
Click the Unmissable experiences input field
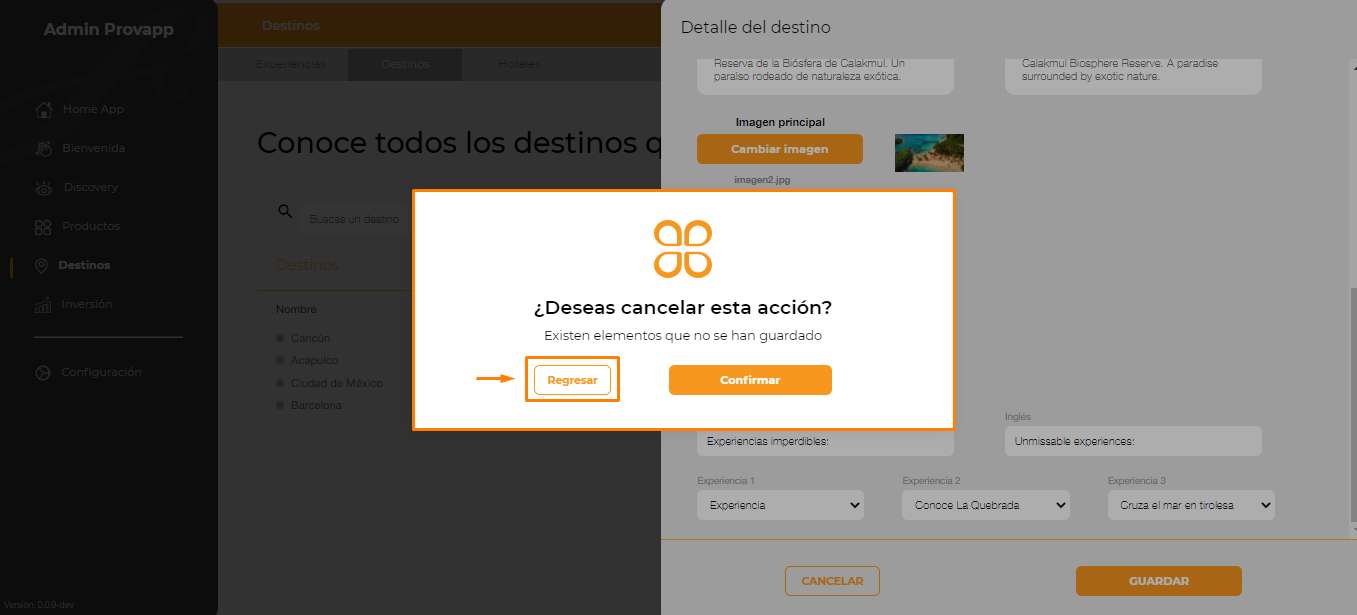coord(1133,441)
